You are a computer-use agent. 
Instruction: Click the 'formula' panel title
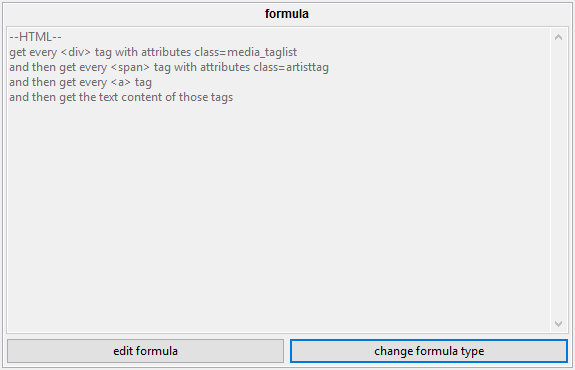pyautogui.click(x=287, y=14)
